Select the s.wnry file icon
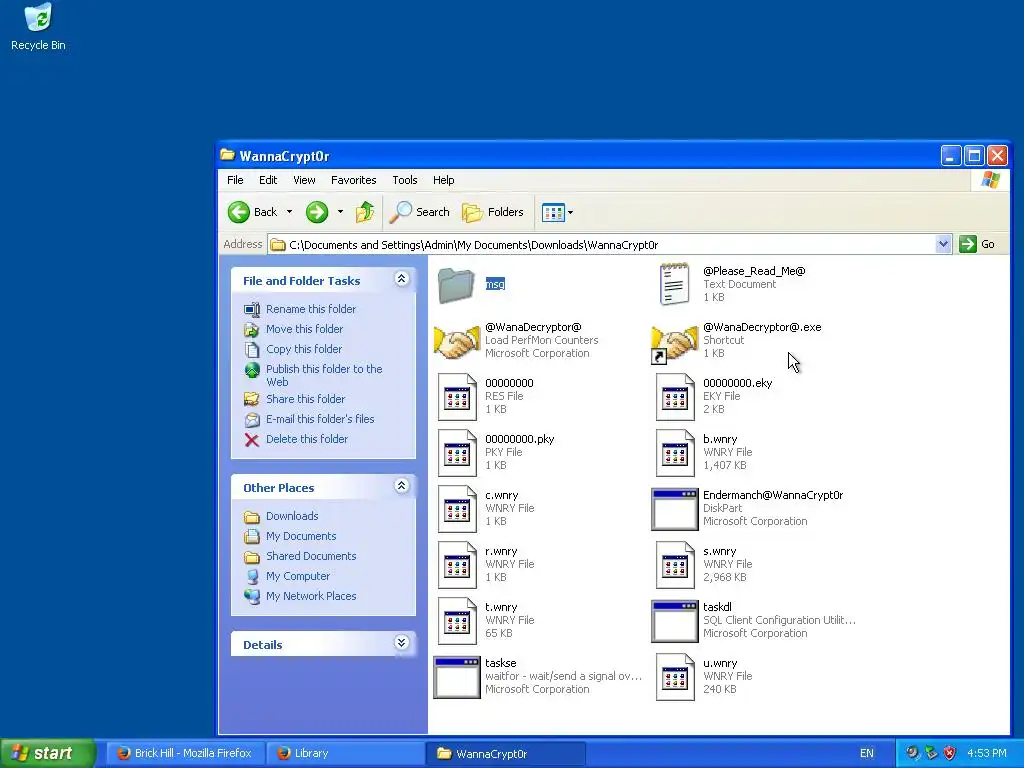1024x768 pixels. [x=675, y=565]
